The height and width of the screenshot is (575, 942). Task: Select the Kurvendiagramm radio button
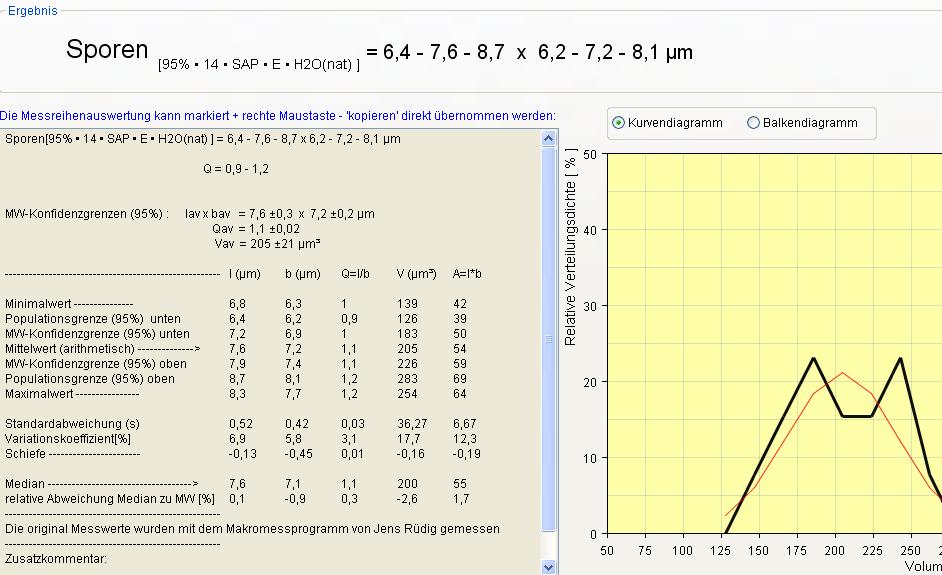coord(618,123)
